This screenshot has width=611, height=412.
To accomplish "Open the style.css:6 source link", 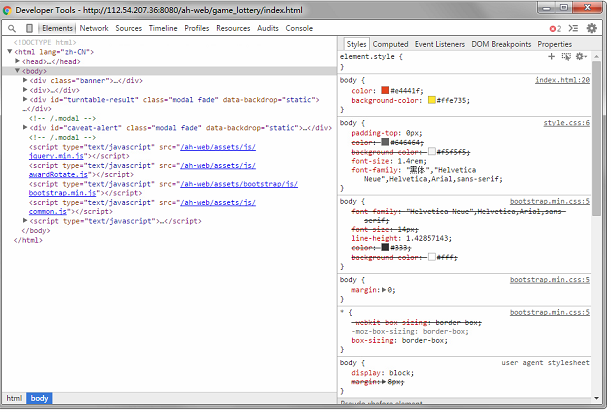I will tap(567, 123).
